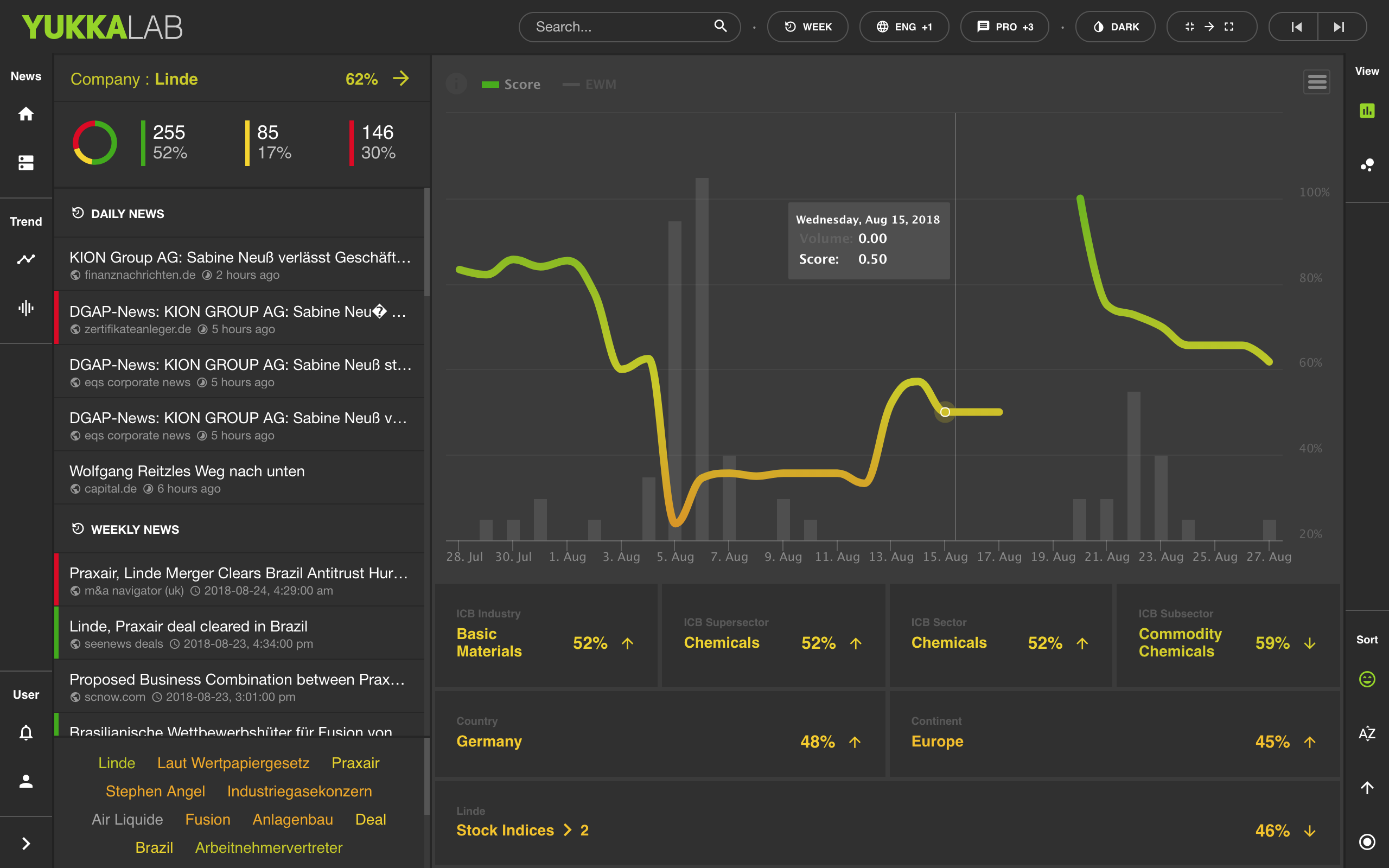Toggle the EWM legend series
Image resolution: width=1389 pixels, height=868 pixels.
click(x=589, y=85)
